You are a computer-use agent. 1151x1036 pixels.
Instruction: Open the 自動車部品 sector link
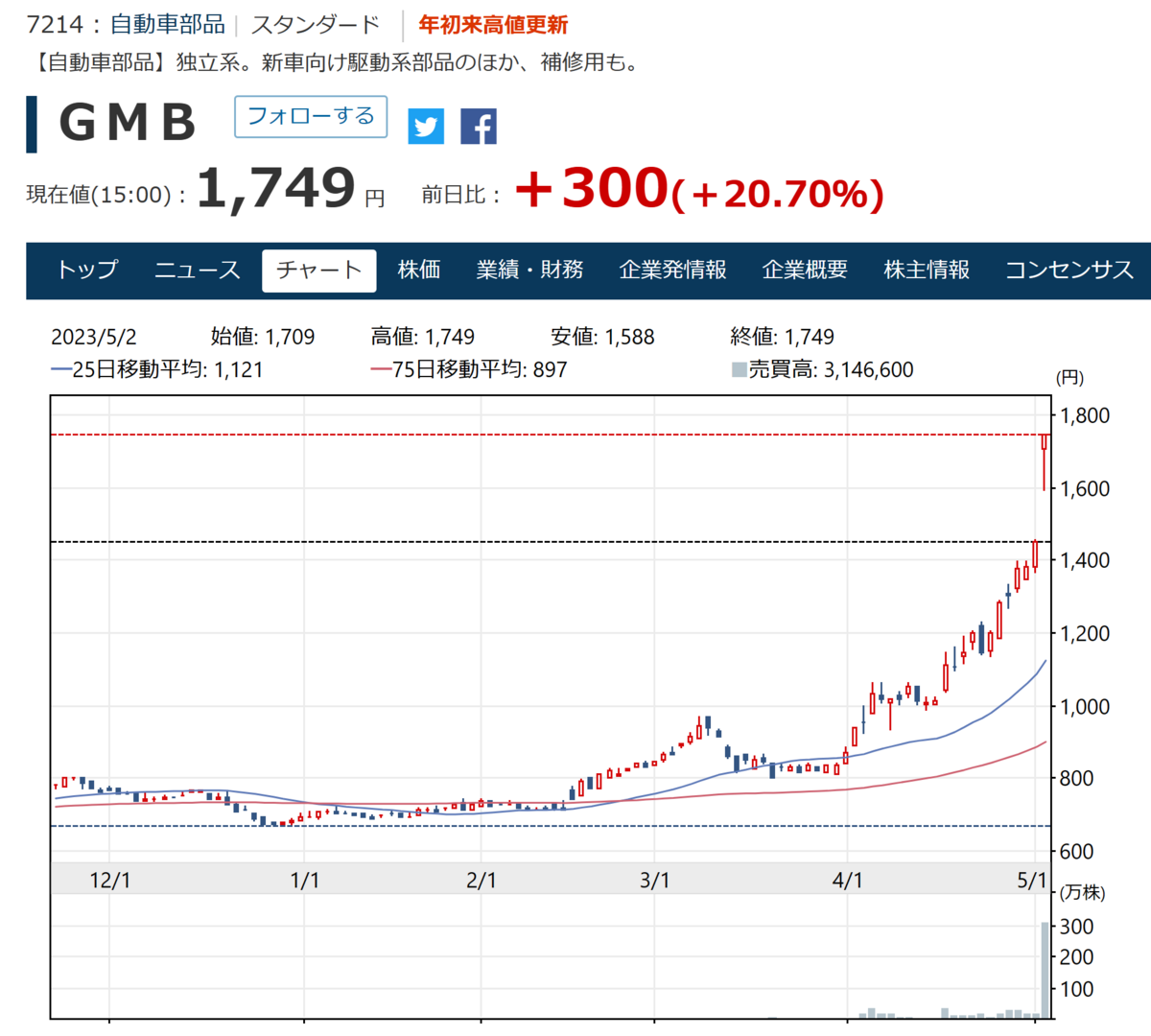(167, 24)
